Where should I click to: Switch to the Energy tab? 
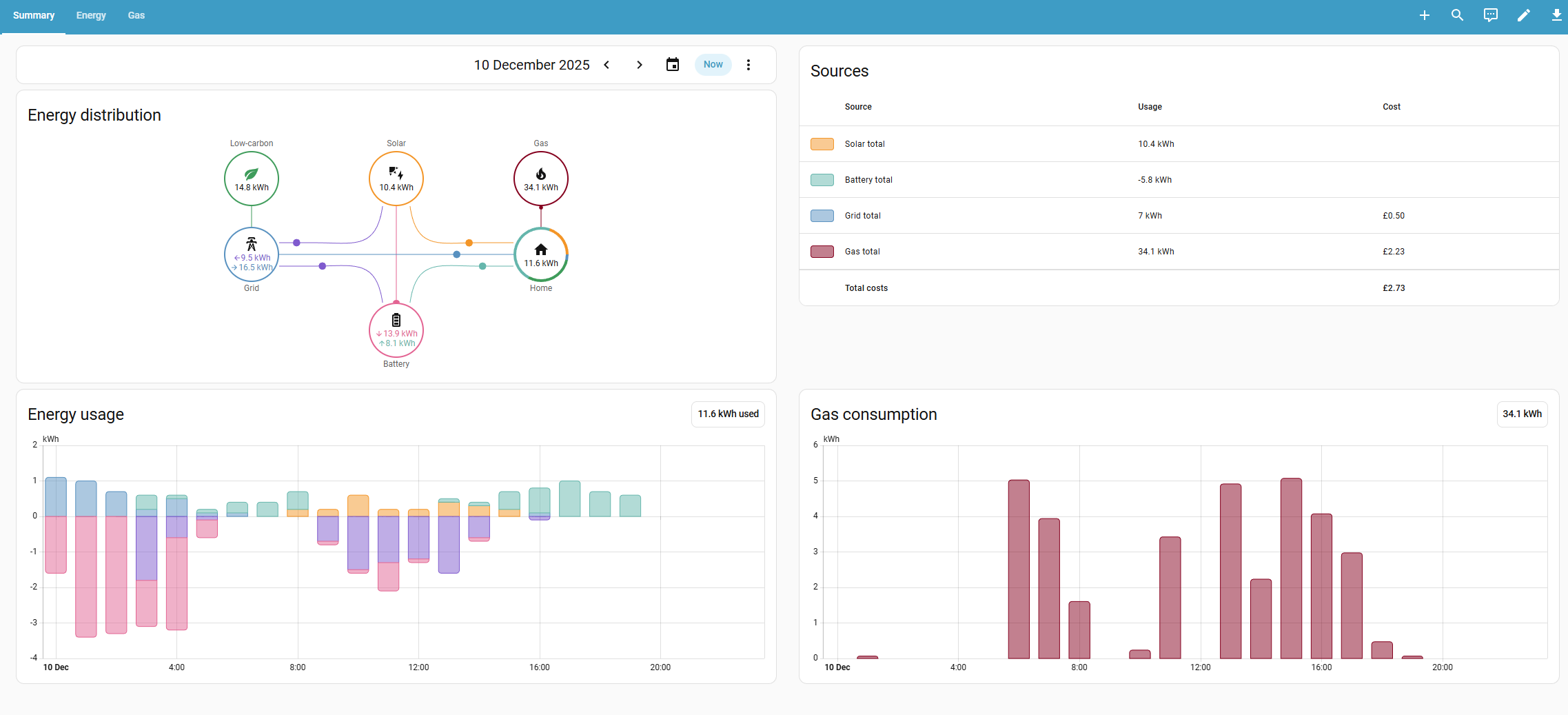pos(91,16)
